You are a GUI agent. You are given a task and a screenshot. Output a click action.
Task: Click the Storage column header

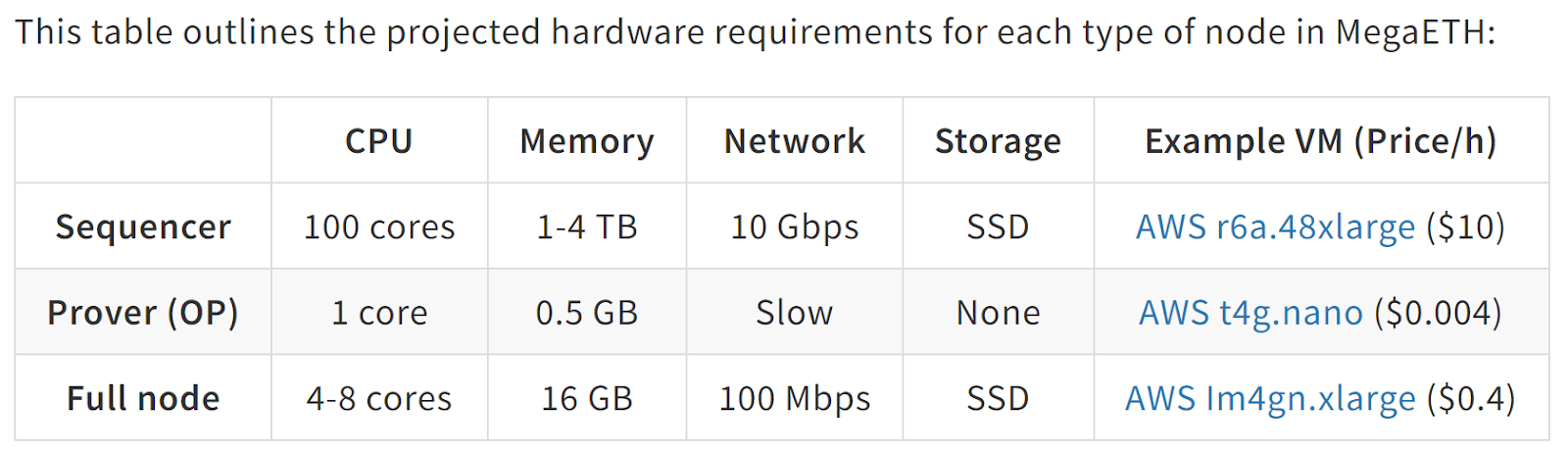[998, 142]
